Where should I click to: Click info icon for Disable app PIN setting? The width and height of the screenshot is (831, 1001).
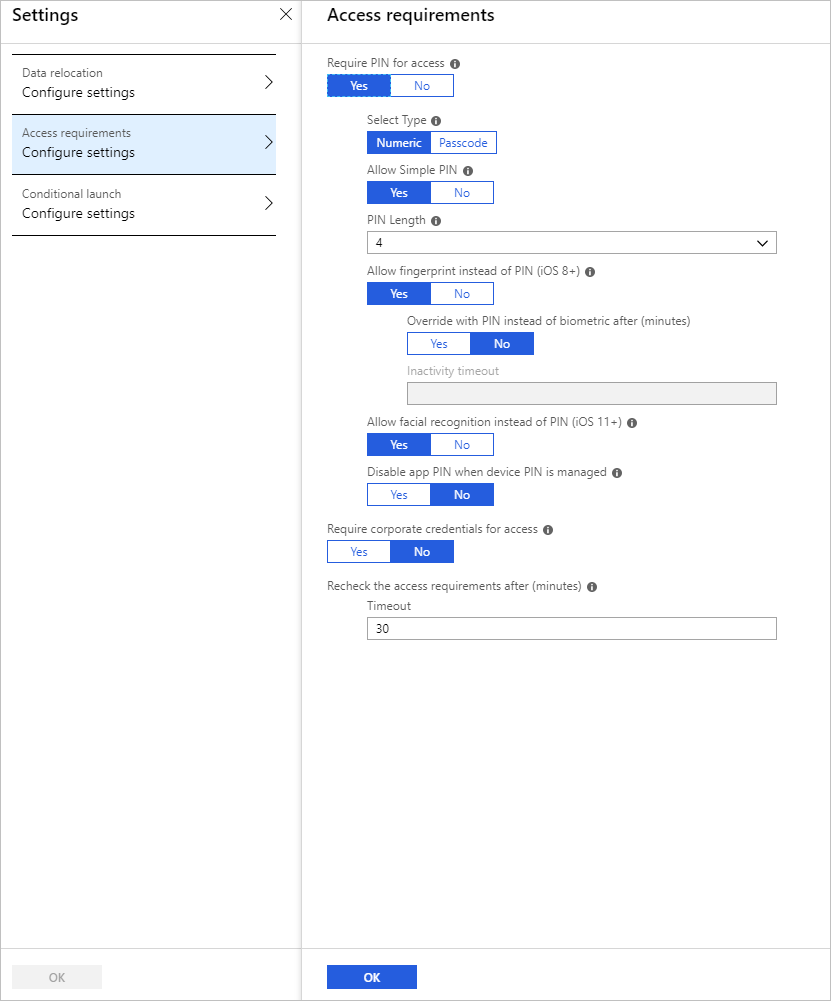tap(617, 473)
